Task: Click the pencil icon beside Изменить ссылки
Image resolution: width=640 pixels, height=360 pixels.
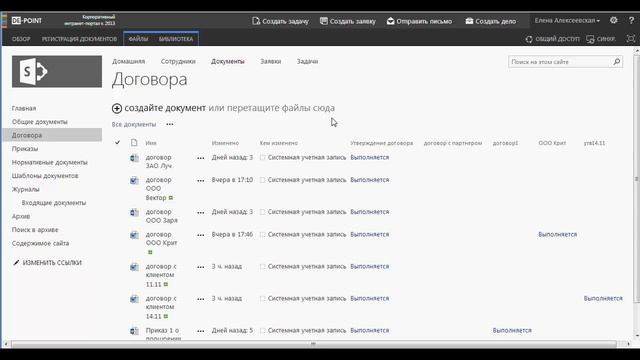Action: pyautogui.click(x=16, y=262)
